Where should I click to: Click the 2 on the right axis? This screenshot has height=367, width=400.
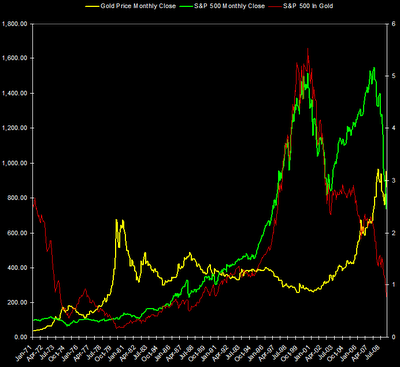(x=394, y=233)
